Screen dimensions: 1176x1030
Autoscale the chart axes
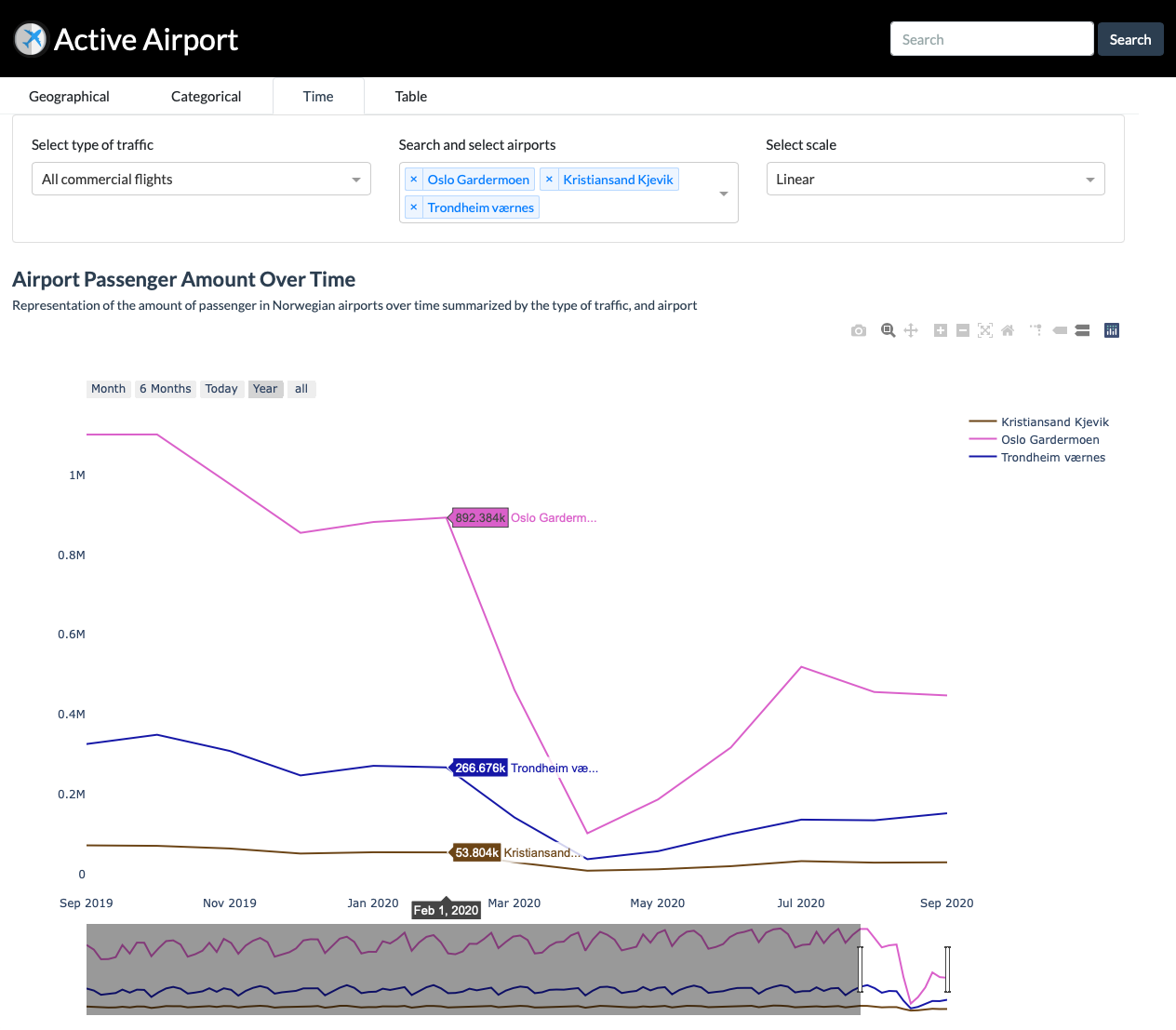(985, 330)
